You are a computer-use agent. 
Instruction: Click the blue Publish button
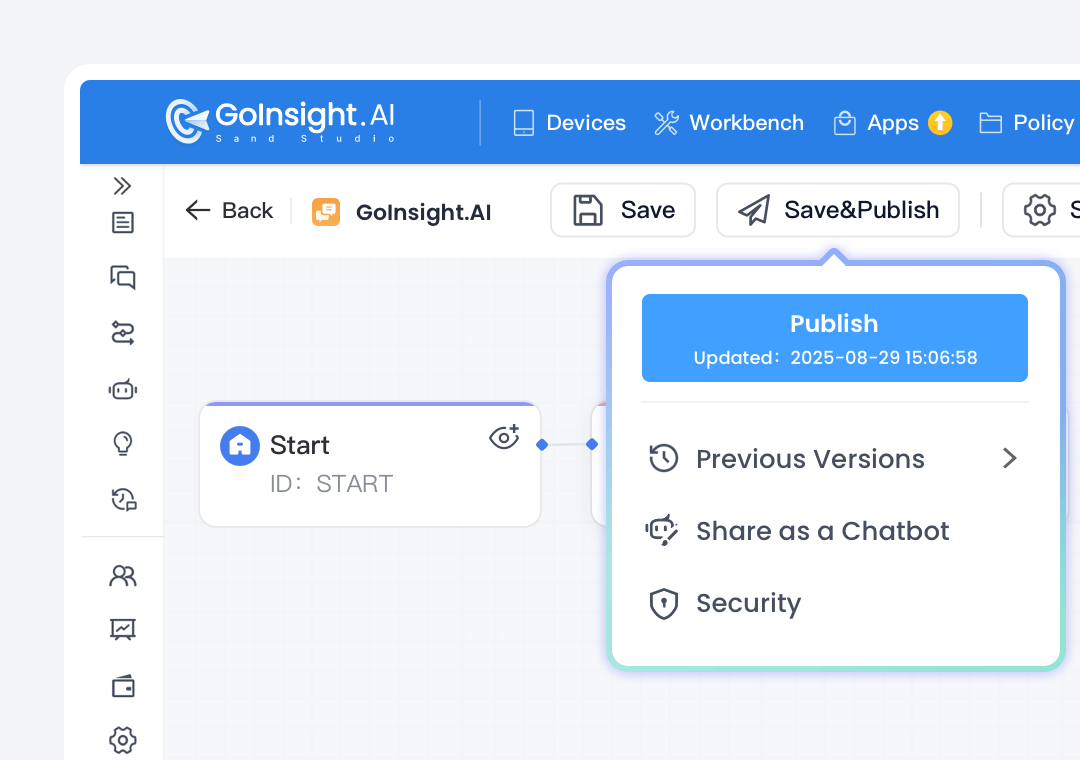coord(834,338)
